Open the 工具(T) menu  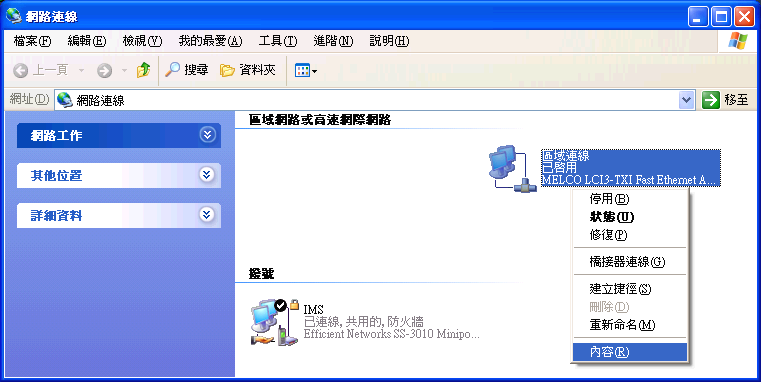277,41
